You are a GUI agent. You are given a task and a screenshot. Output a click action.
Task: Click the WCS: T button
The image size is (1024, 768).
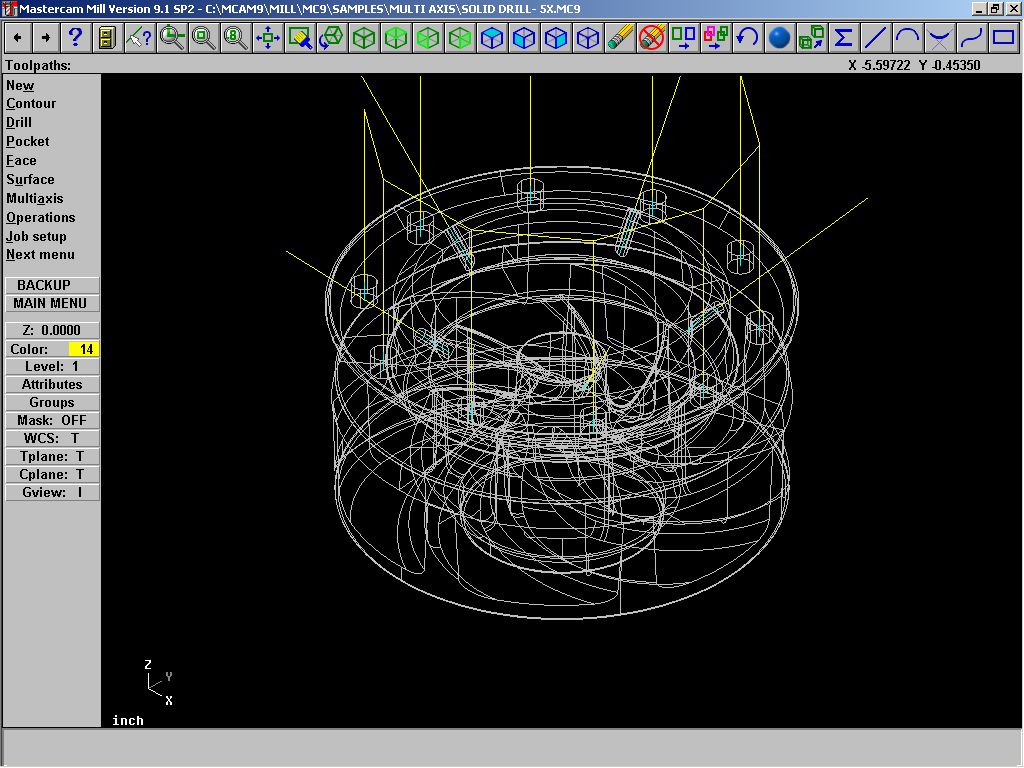point(52,438)
